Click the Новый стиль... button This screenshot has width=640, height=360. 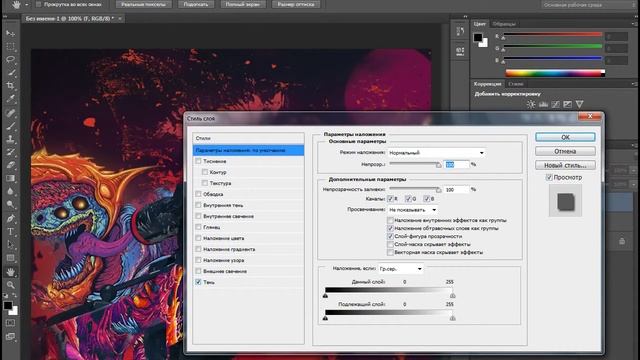pos(565,165)
